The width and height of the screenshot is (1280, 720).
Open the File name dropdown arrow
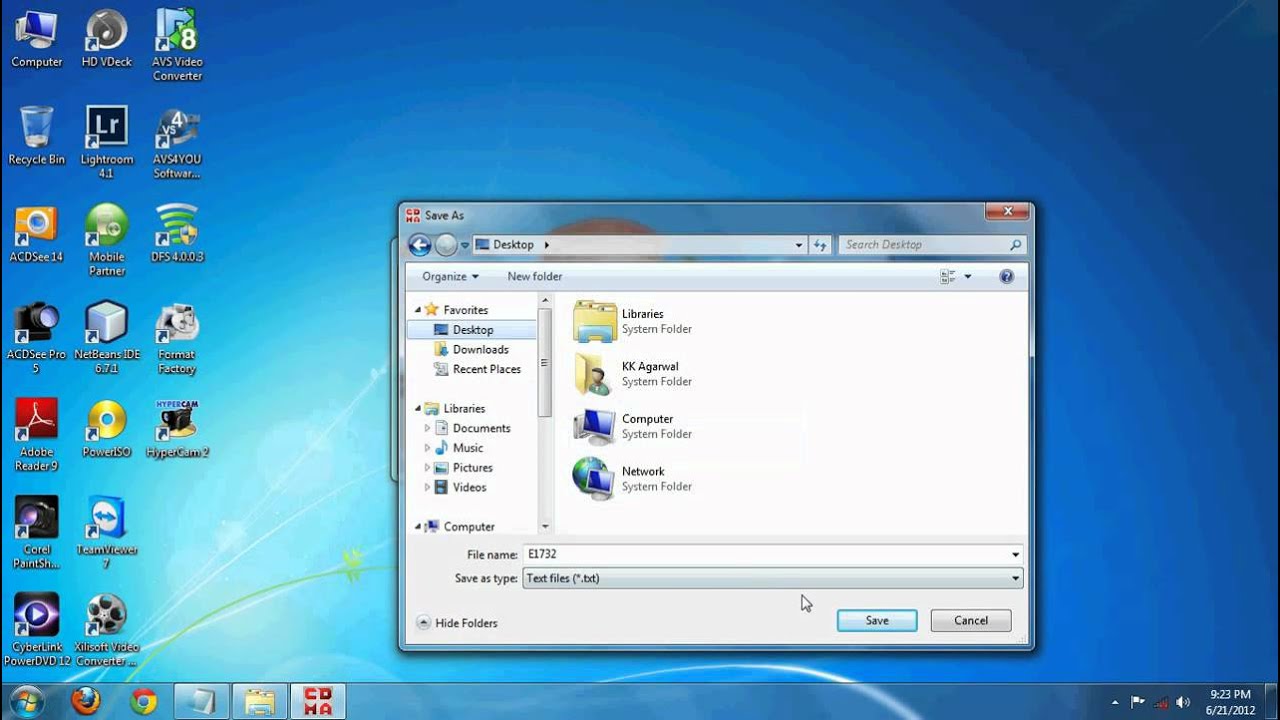(1015, 554)
